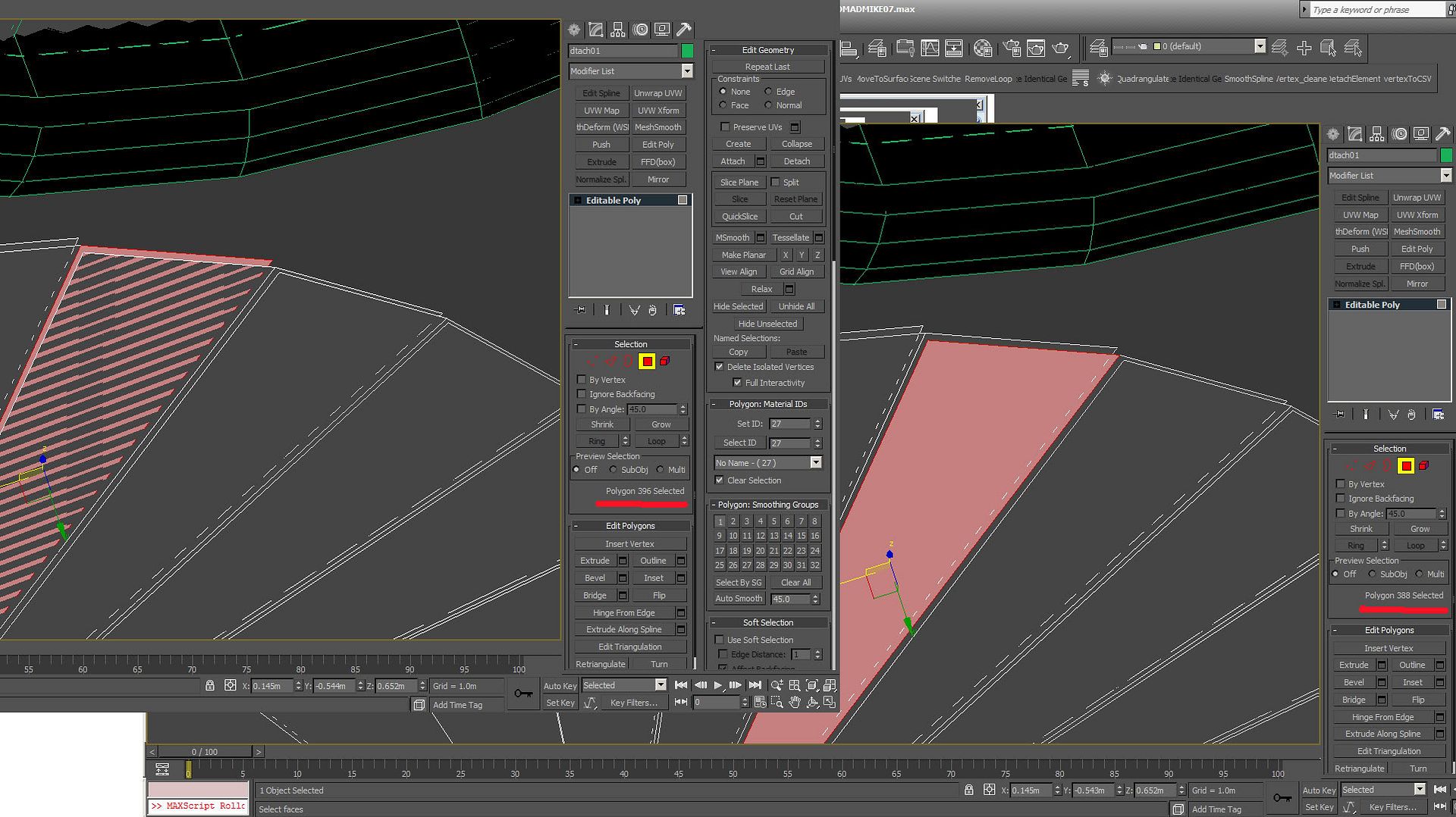This screenshot has height=817, width=1456.
Task: Click green object color swatch in left panel
Action: pos(687,51)
